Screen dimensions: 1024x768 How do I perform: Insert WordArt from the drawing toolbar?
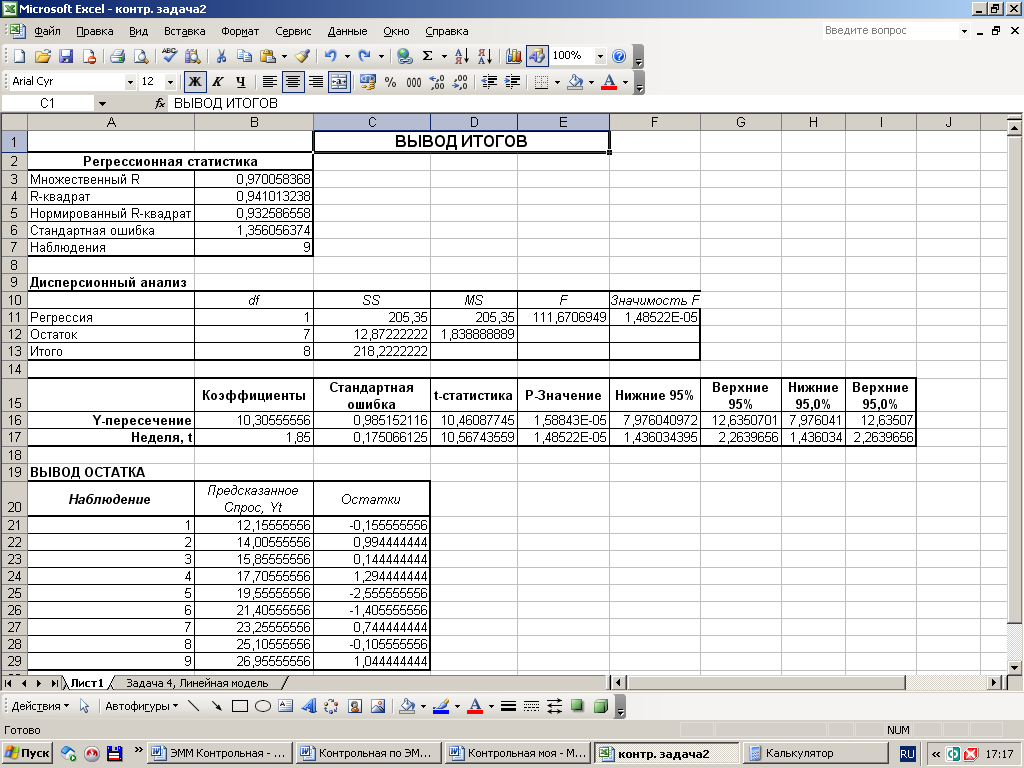coord(309,706)
